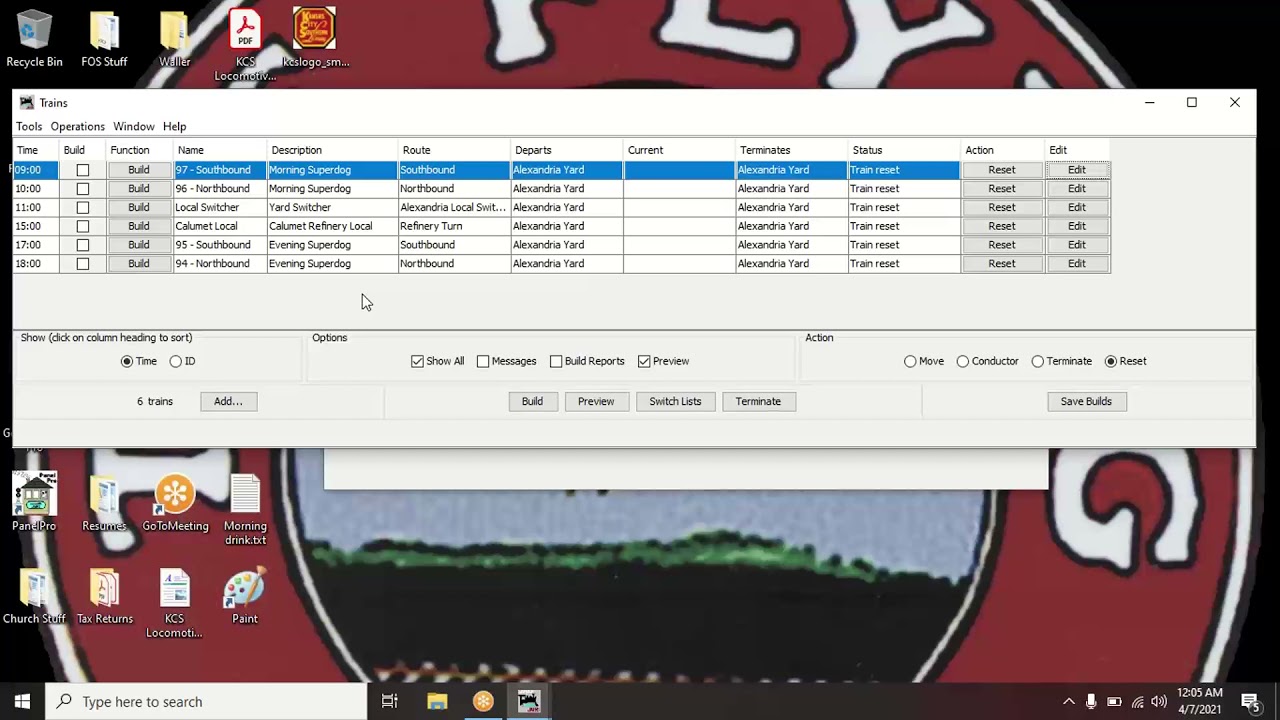Click the microphone tray icon
This screenshot has width=1280, height=720.
pyautogui.click(x=1091, y=702)
